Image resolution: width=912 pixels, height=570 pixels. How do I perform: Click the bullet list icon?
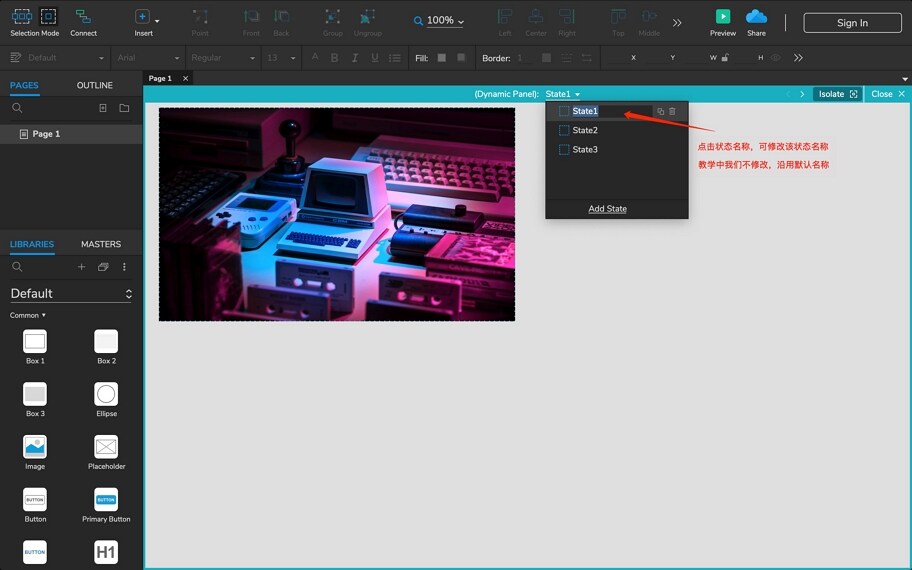(395, 58)
